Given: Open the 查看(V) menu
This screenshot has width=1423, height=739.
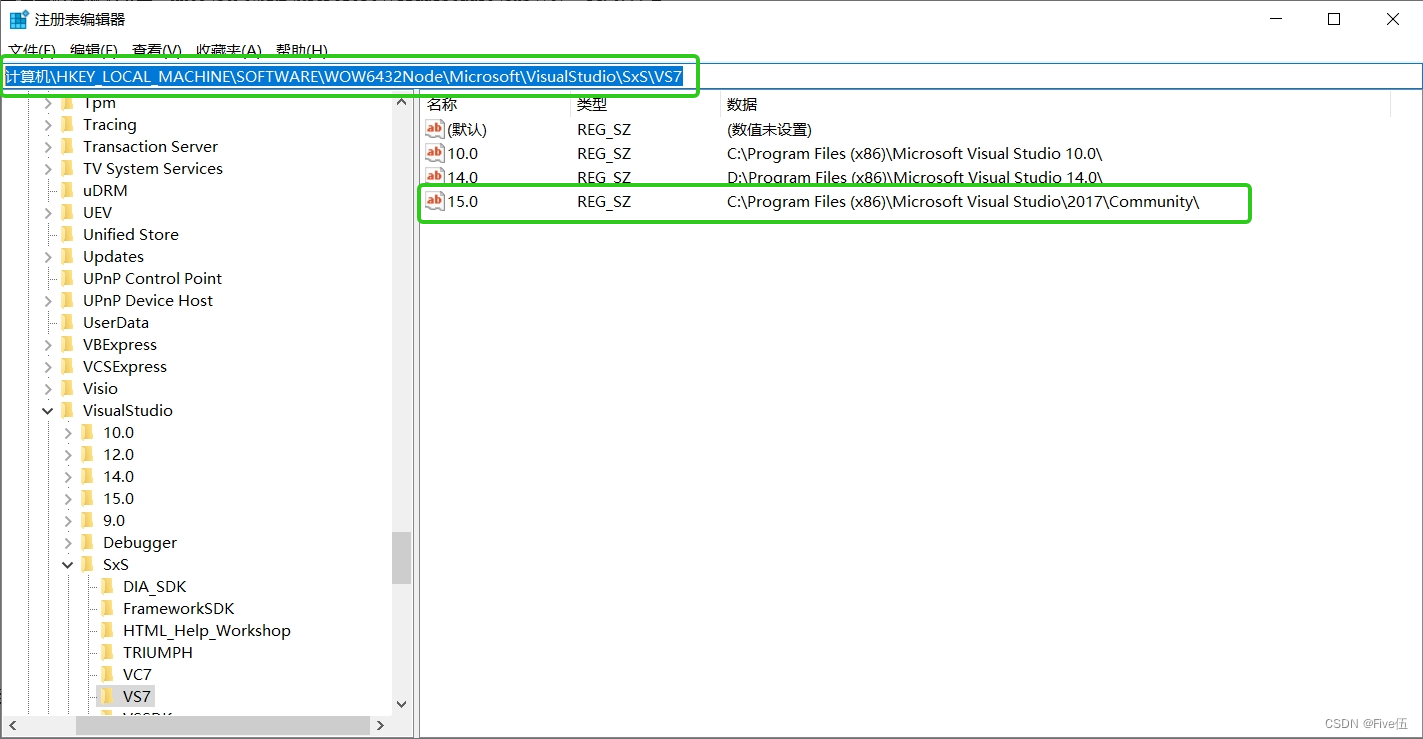Looking at the screenshot, I should (157, 50).
